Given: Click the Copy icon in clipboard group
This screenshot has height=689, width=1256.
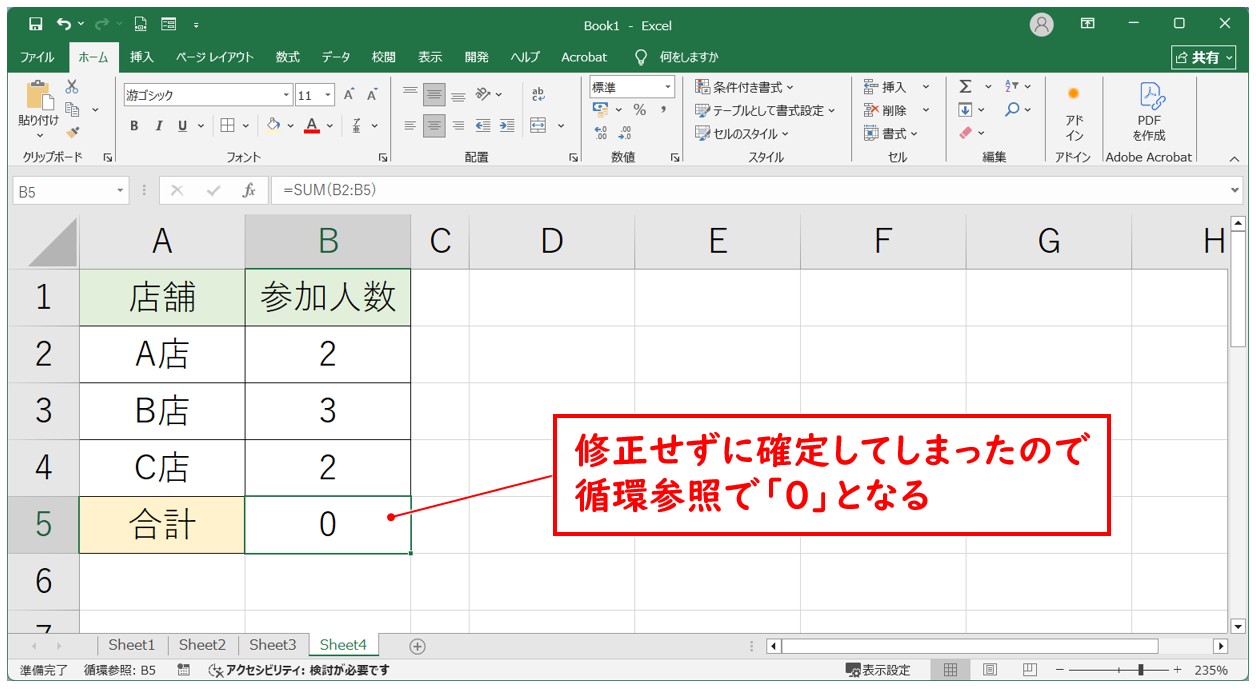Looking at the screenshot, I should click(72, 109).
